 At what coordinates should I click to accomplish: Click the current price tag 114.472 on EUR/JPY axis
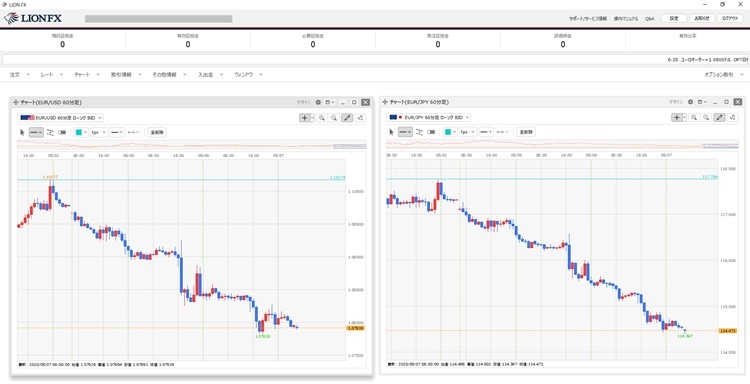click(728, 331)
